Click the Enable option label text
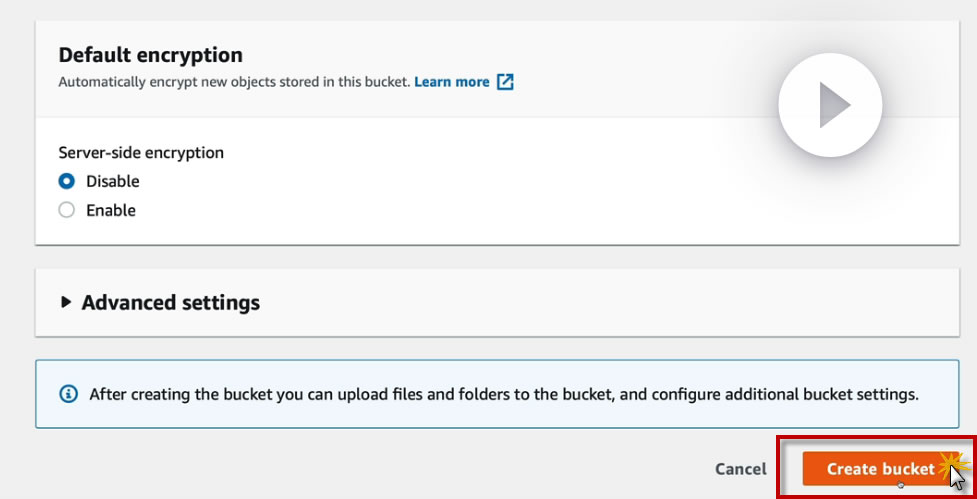977x499 pixels. click(111, 211)
